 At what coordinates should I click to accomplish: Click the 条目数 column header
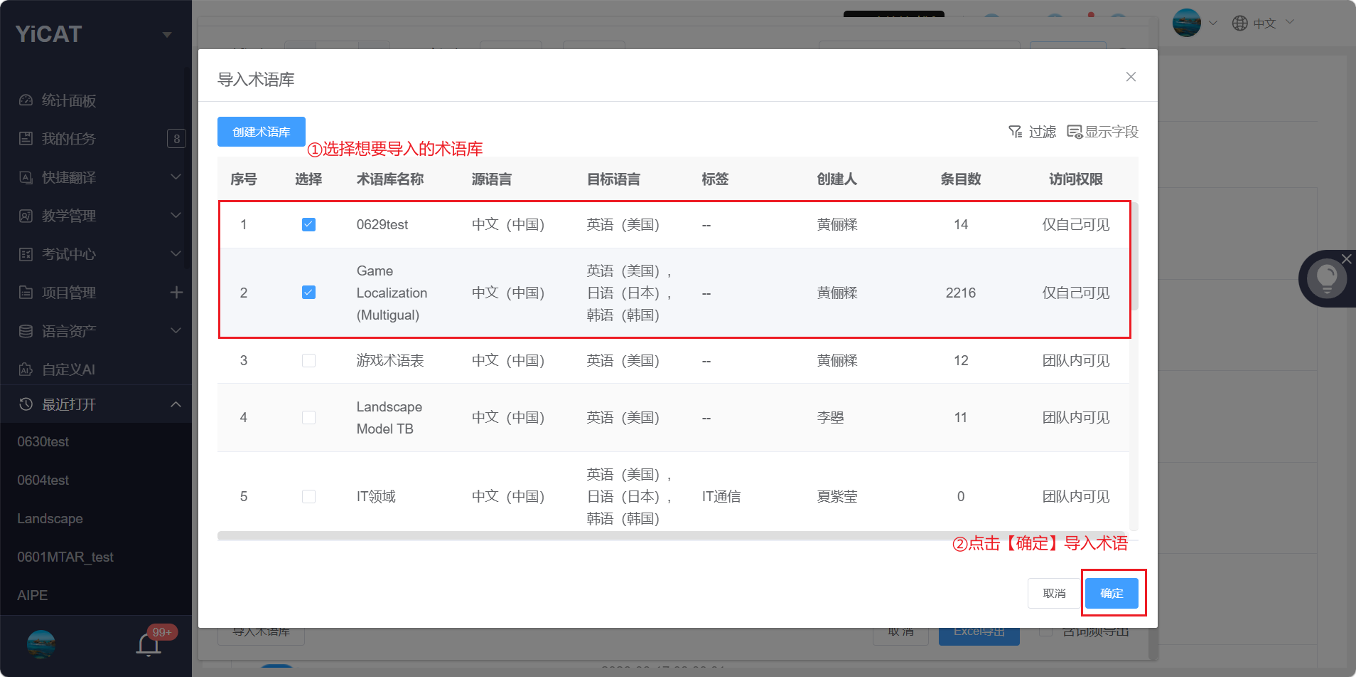click(x=961, y=180)
